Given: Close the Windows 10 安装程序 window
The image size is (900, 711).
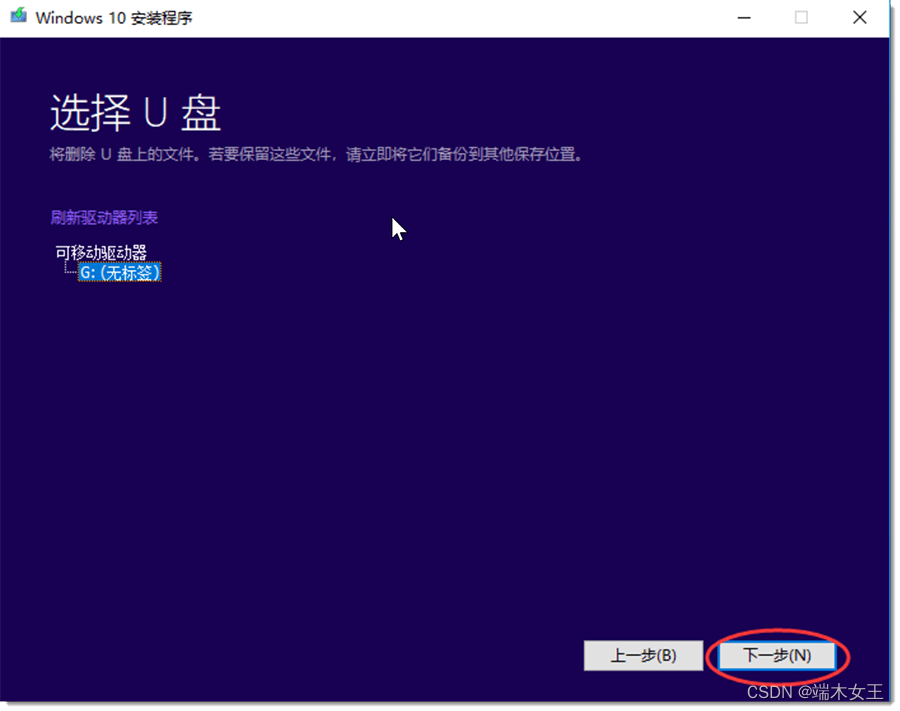Looking at the screenshot, I should 859,18.
